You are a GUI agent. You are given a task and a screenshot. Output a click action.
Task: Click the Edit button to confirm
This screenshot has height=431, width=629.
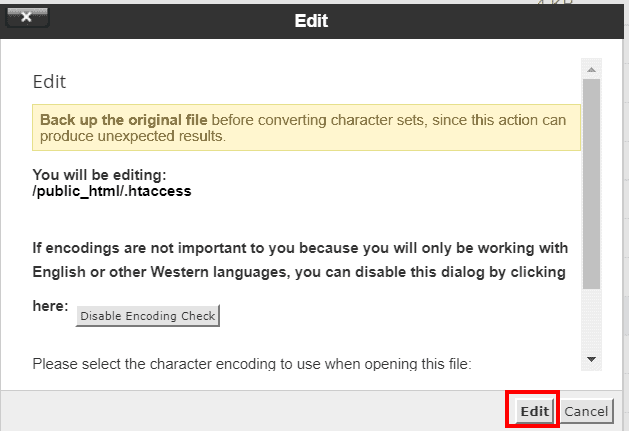534,411
